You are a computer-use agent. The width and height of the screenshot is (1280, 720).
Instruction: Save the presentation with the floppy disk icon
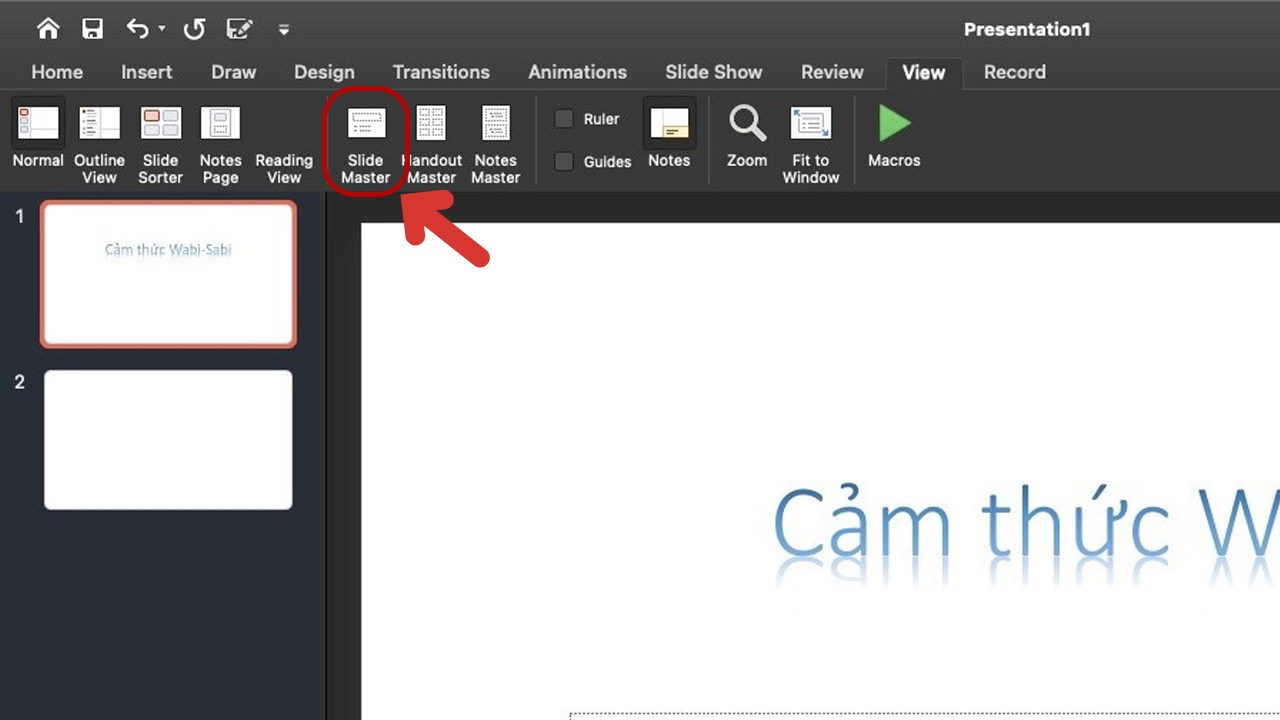(x=93, y=29)
